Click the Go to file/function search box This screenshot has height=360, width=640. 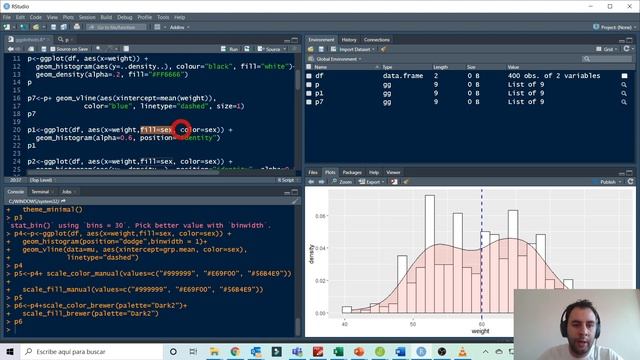click(116, 27)
